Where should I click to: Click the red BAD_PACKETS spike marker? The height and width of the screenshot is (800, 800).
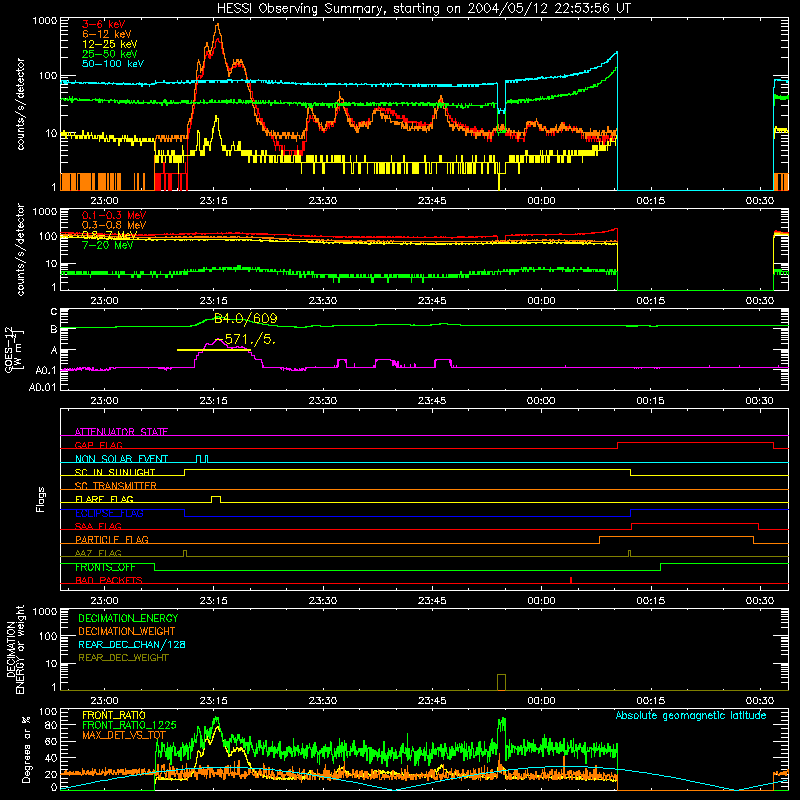(x=571, y=580)
